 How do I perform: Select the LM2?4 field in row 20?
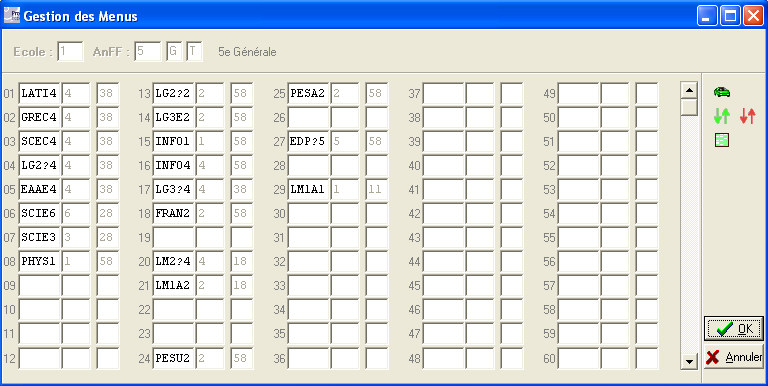tap(173, 262)
